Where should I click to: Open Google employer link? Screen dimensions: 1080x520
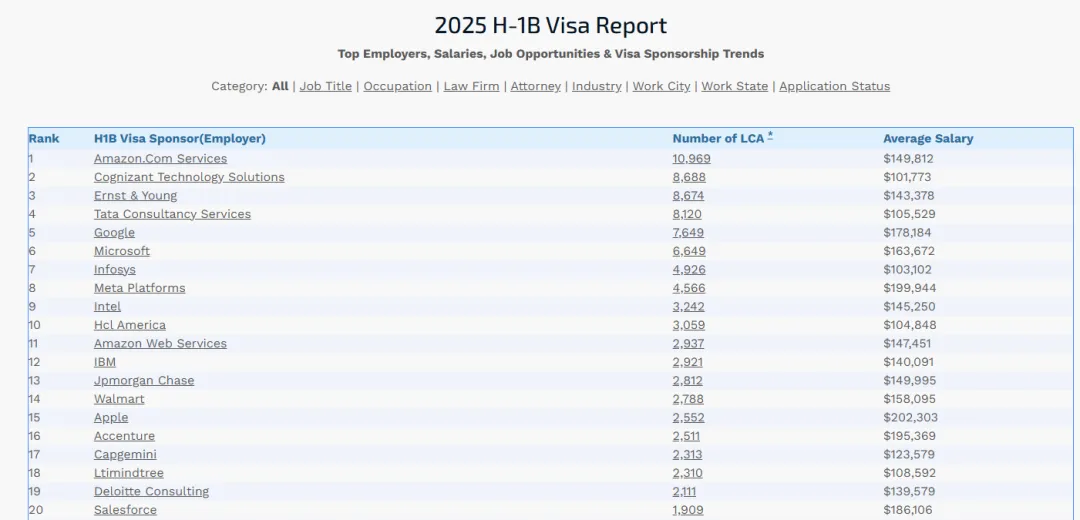pyautogui.click(x=114, y=233)
